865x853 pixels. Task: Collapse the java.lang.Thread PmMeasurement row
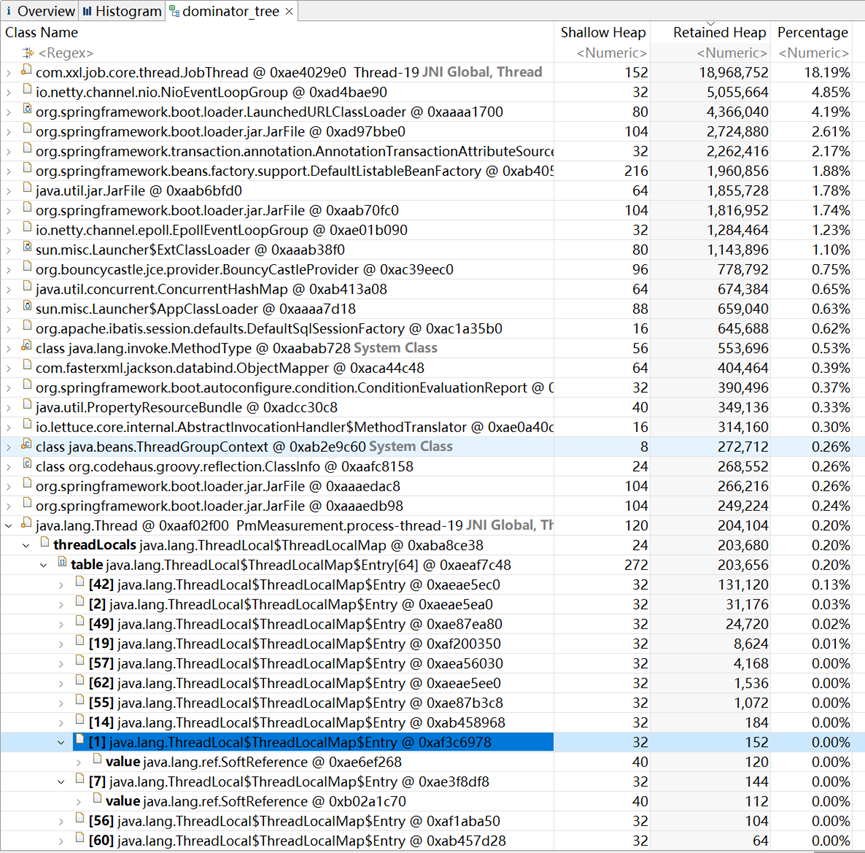(8, 526)
